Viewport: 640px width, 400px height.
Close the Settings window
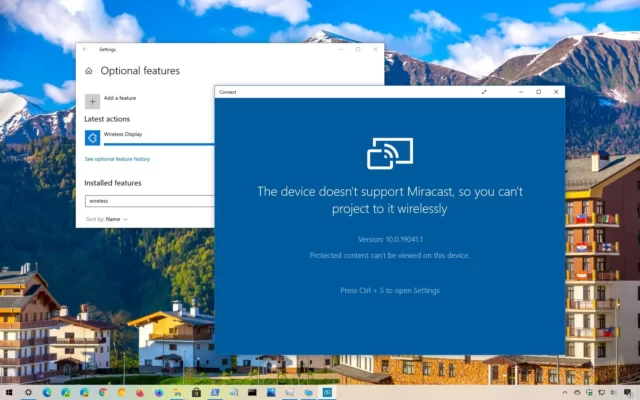coord(376,49)
